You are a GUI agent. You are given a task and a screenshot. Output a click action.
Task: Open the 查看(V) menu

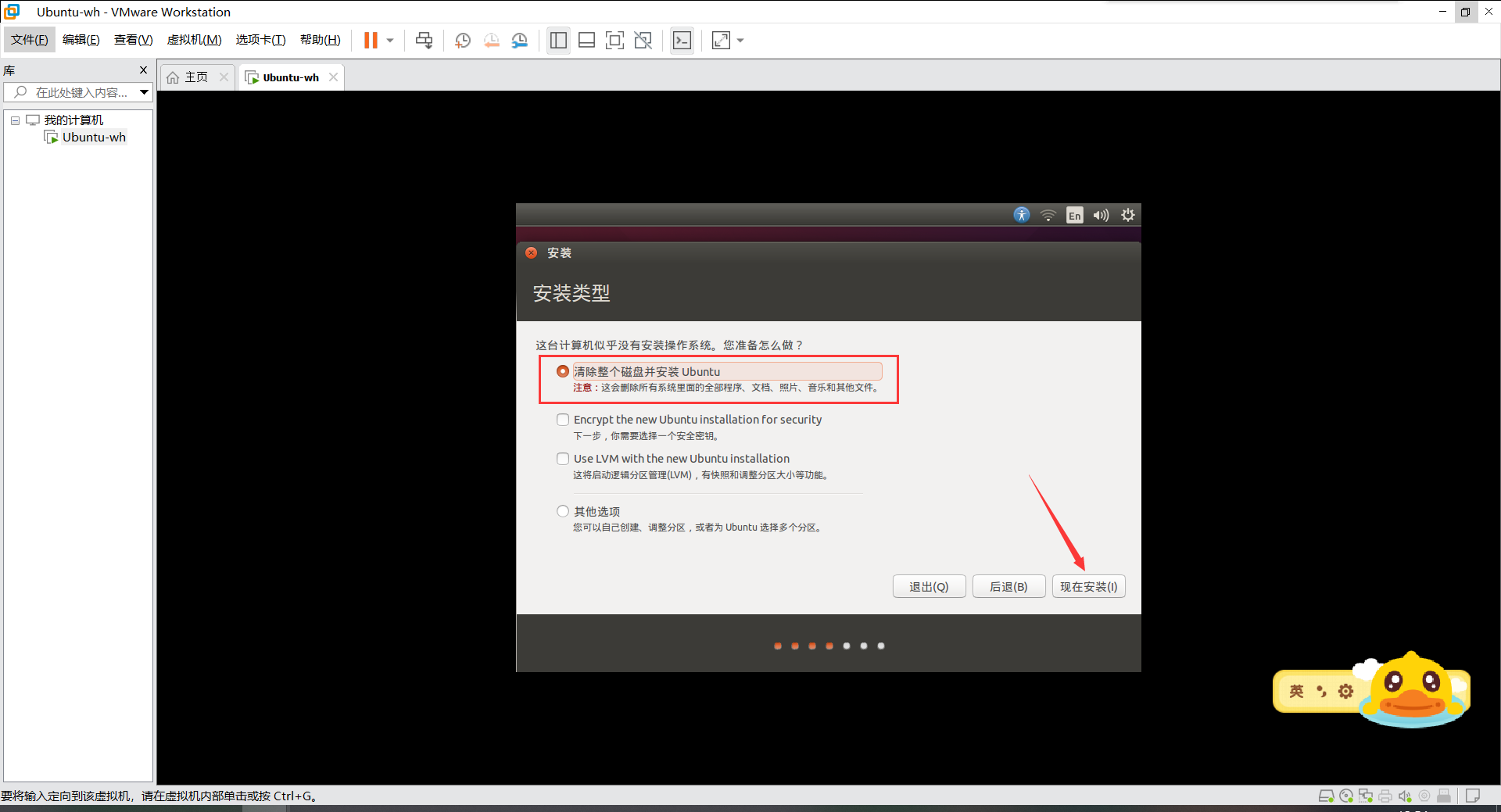pyautogui.click(x=134, y=40)
